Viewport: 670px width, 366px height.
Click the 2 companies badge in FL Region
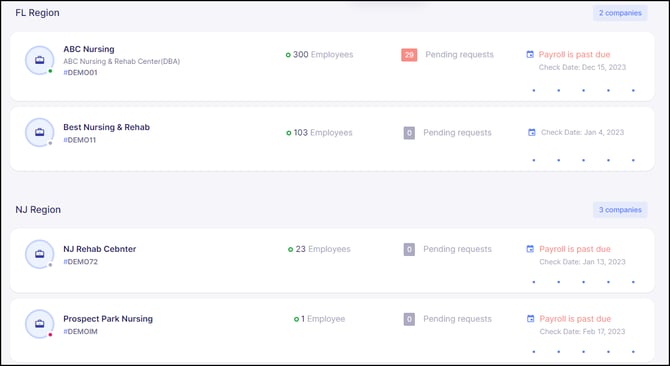click(x=620, y=13)
